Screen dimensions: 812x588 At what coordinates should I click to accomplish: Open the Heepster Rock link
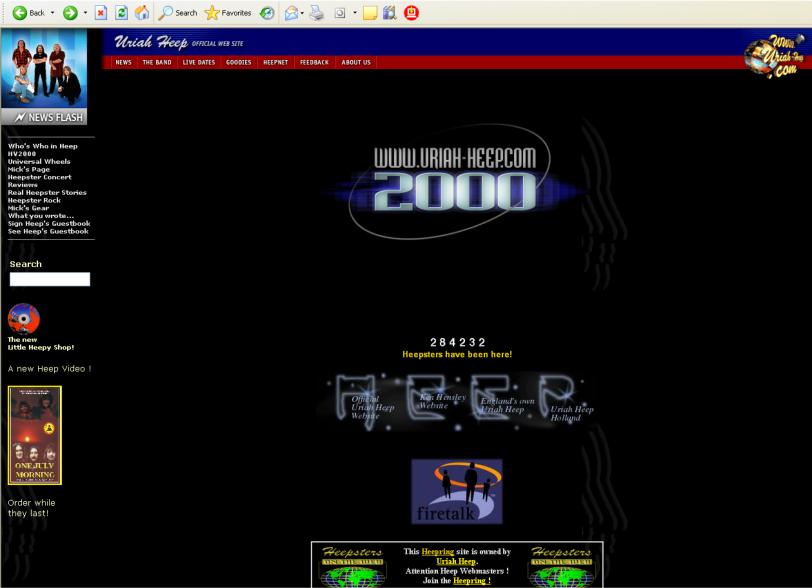(34, 200)
